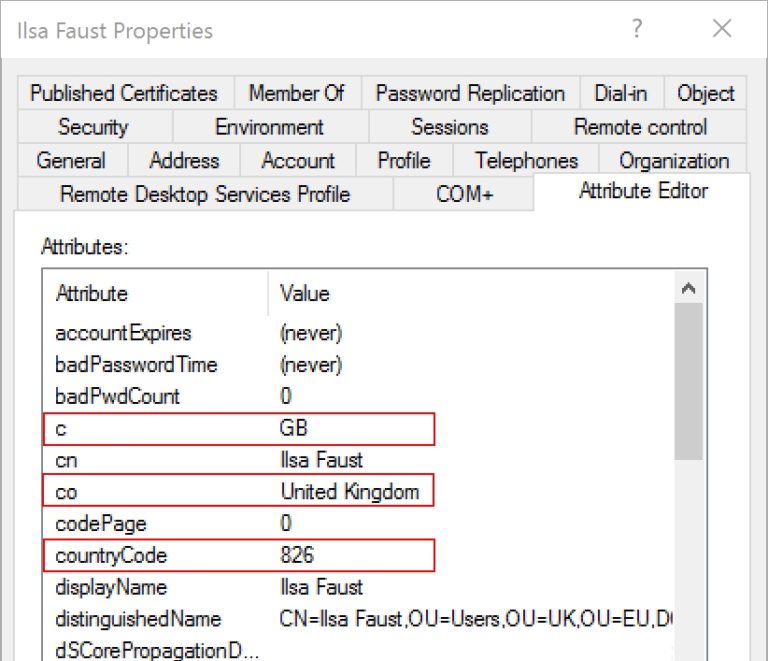Open the Published Certificates tab
Screen dimensions: 768x661
point(124,94)
